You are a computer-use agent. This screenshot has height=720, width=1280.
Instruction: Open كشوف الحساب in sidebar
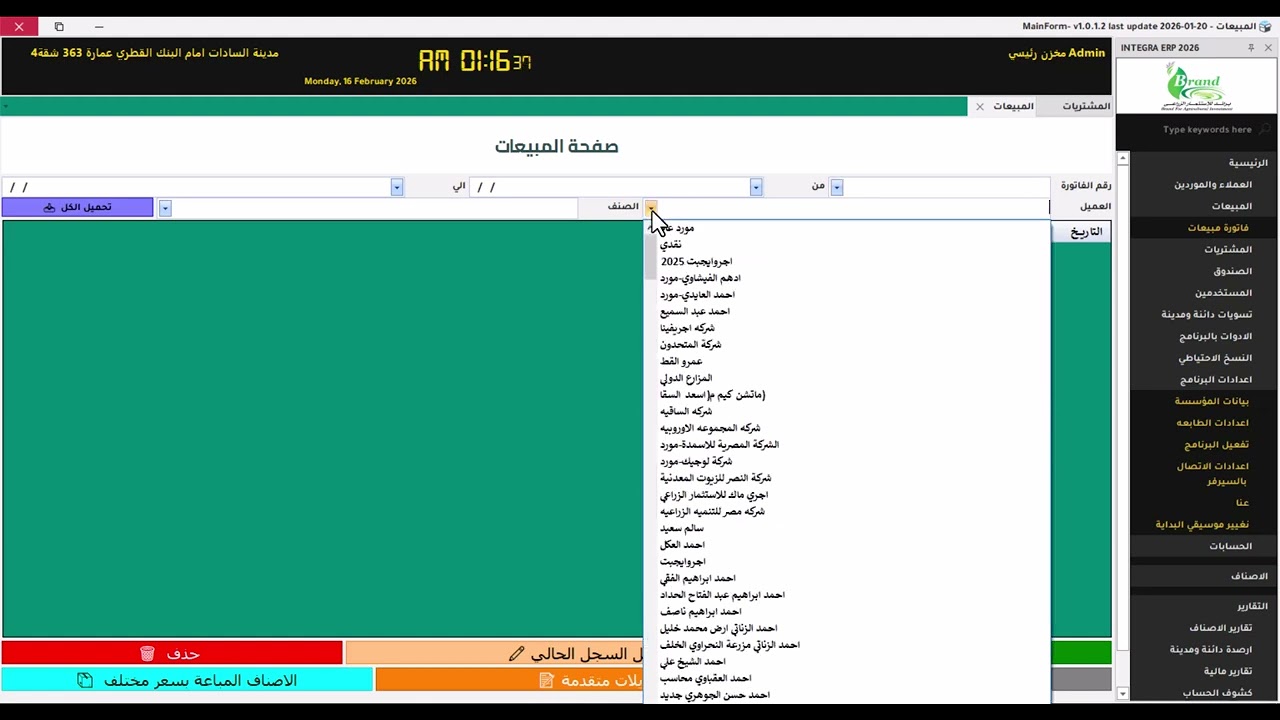coord(1217,693)
